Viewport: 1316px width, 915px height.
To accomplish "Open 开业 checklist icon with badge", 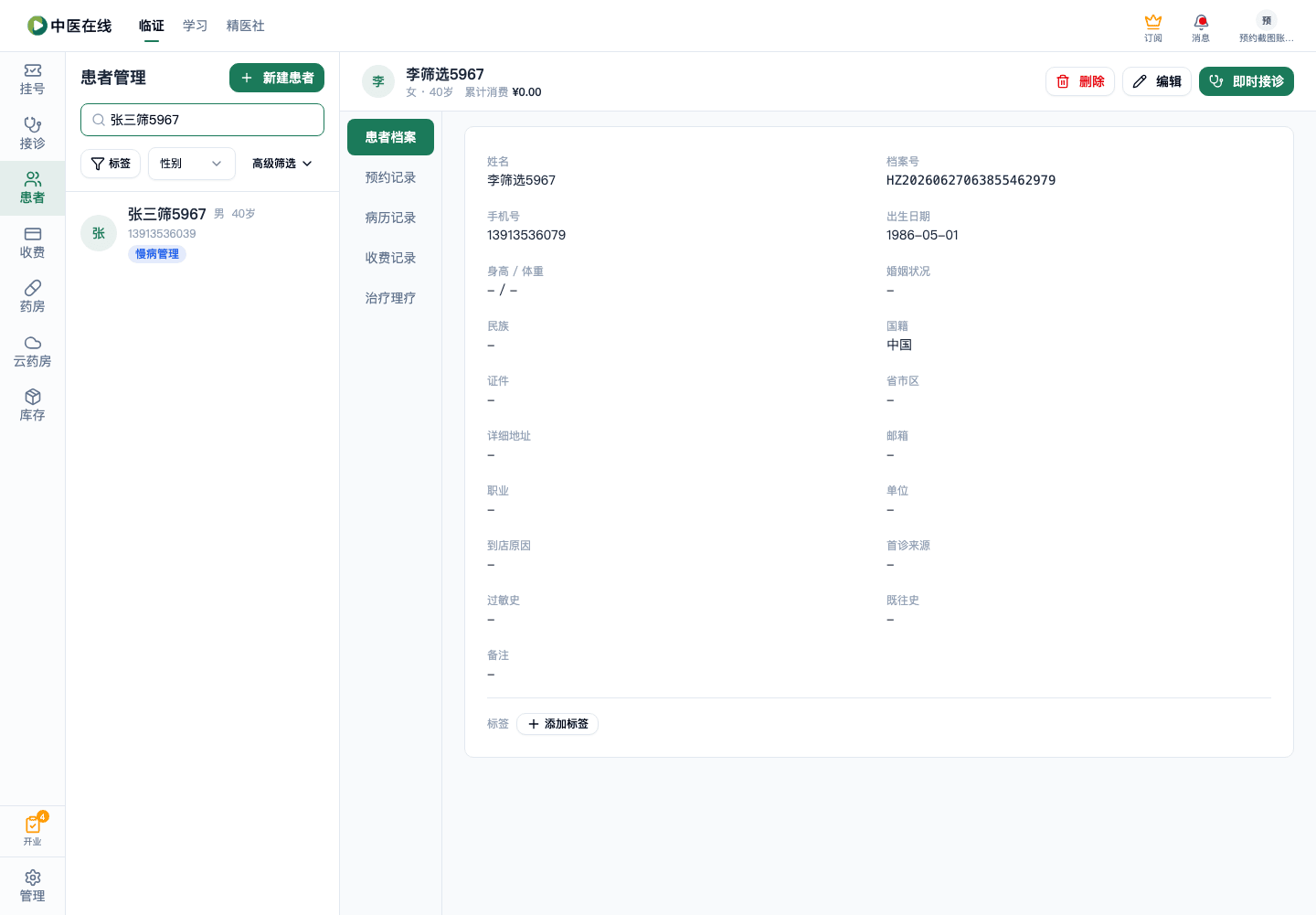I will coord(32,830).
